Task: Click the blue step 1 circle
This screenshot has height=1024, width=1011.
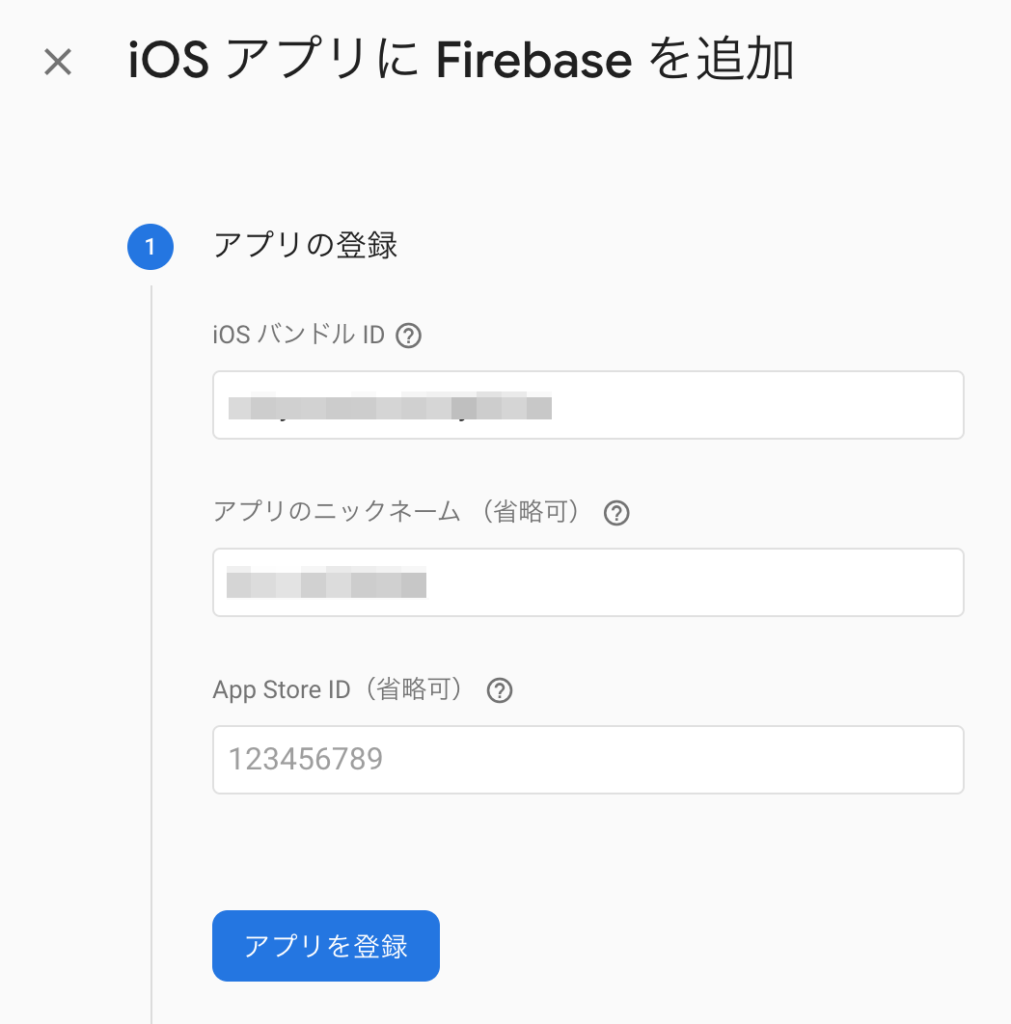Action: coord(150,247)
